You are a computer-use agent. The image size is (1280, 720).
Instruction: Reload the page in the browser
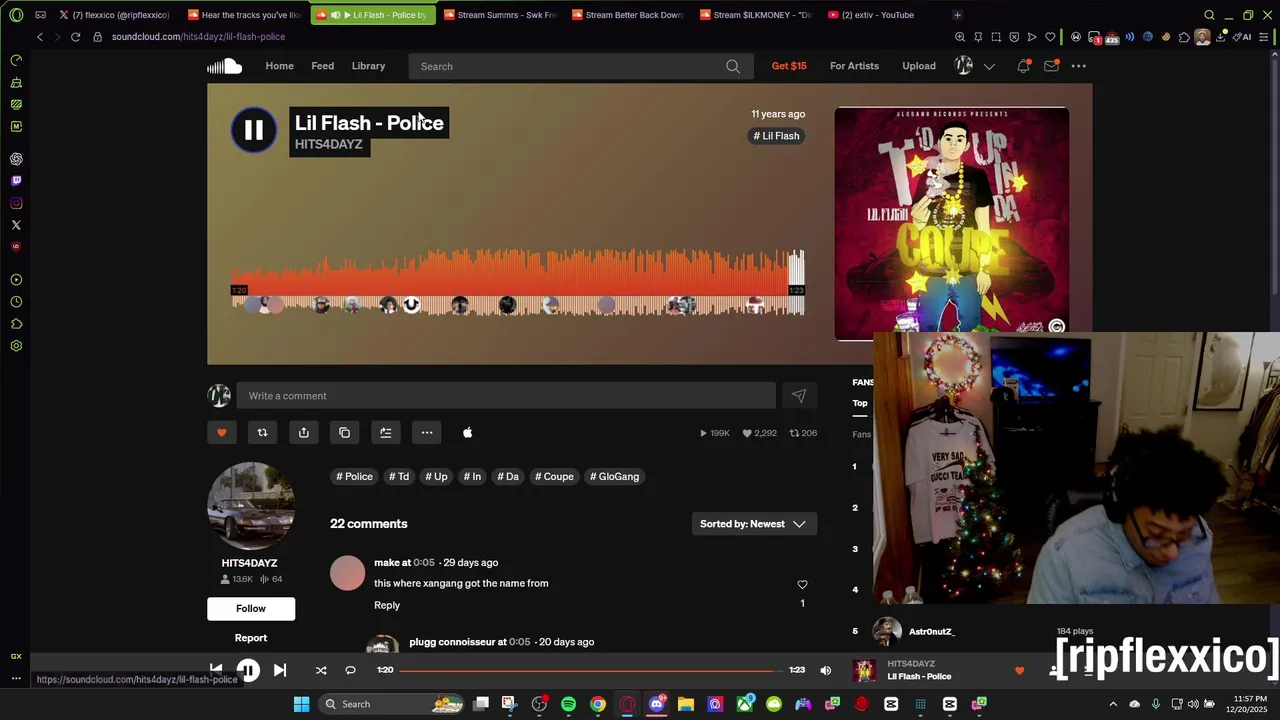click(x=75, y=37)
